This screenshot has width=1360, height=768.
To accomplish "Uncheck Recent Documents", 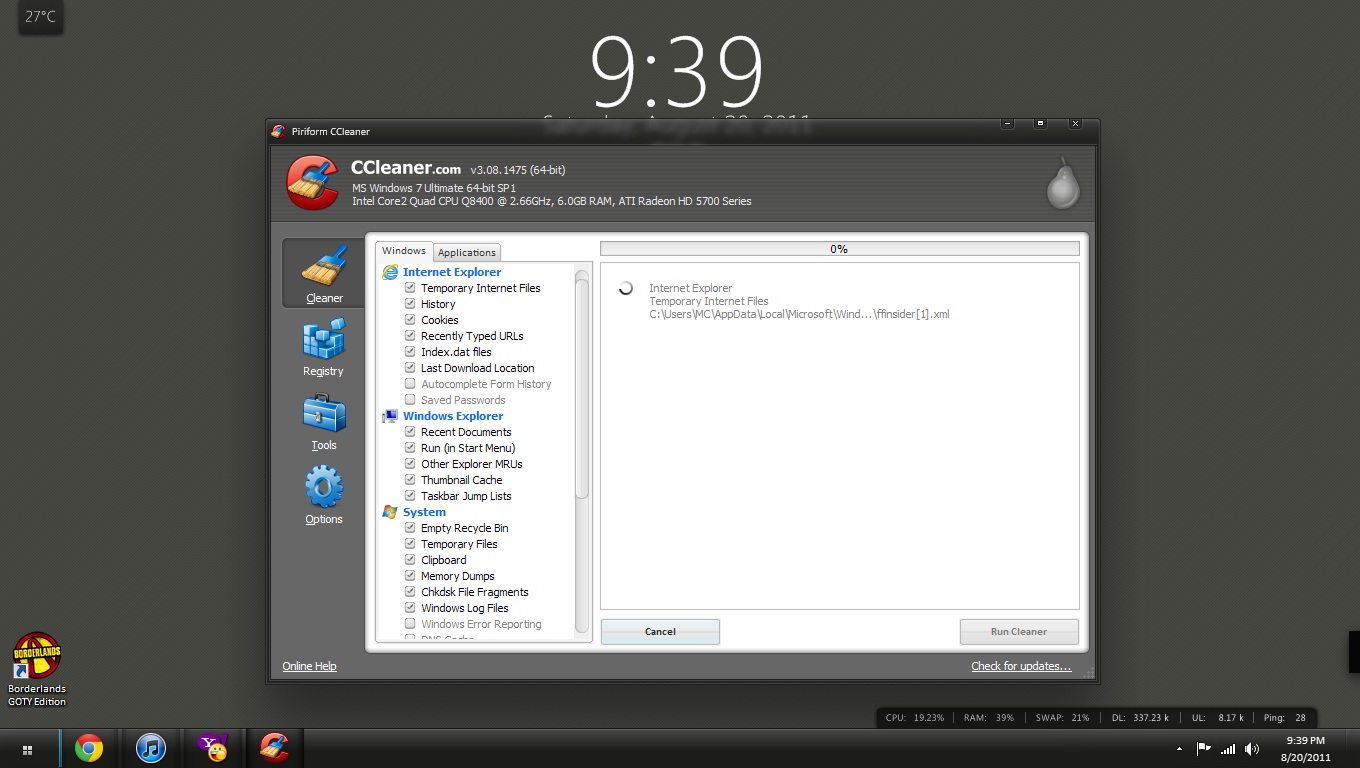I will [410, 432].
